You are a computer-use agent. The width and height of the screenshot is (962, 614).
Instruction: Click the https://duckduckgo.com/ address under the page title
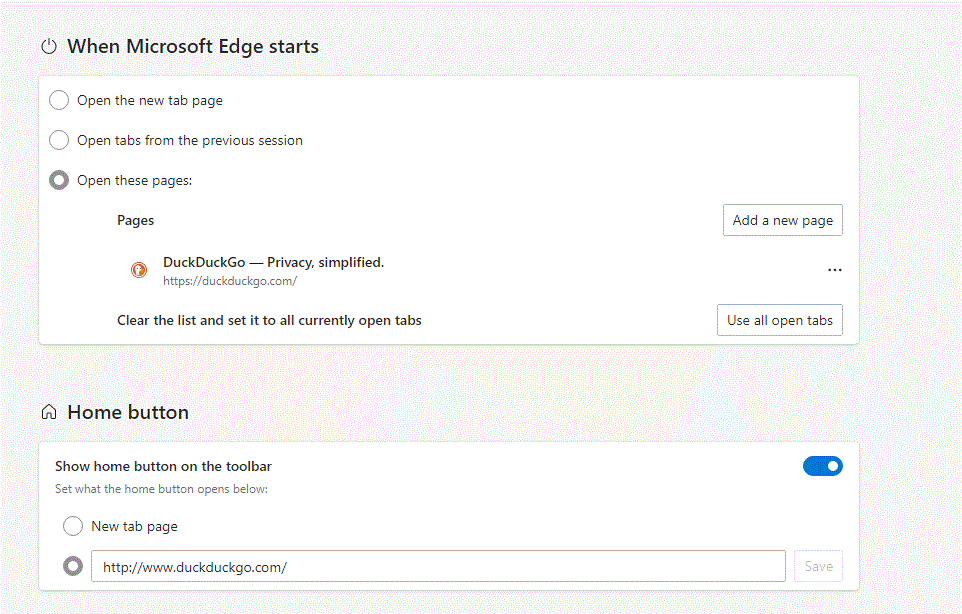(x=230, y=281)
